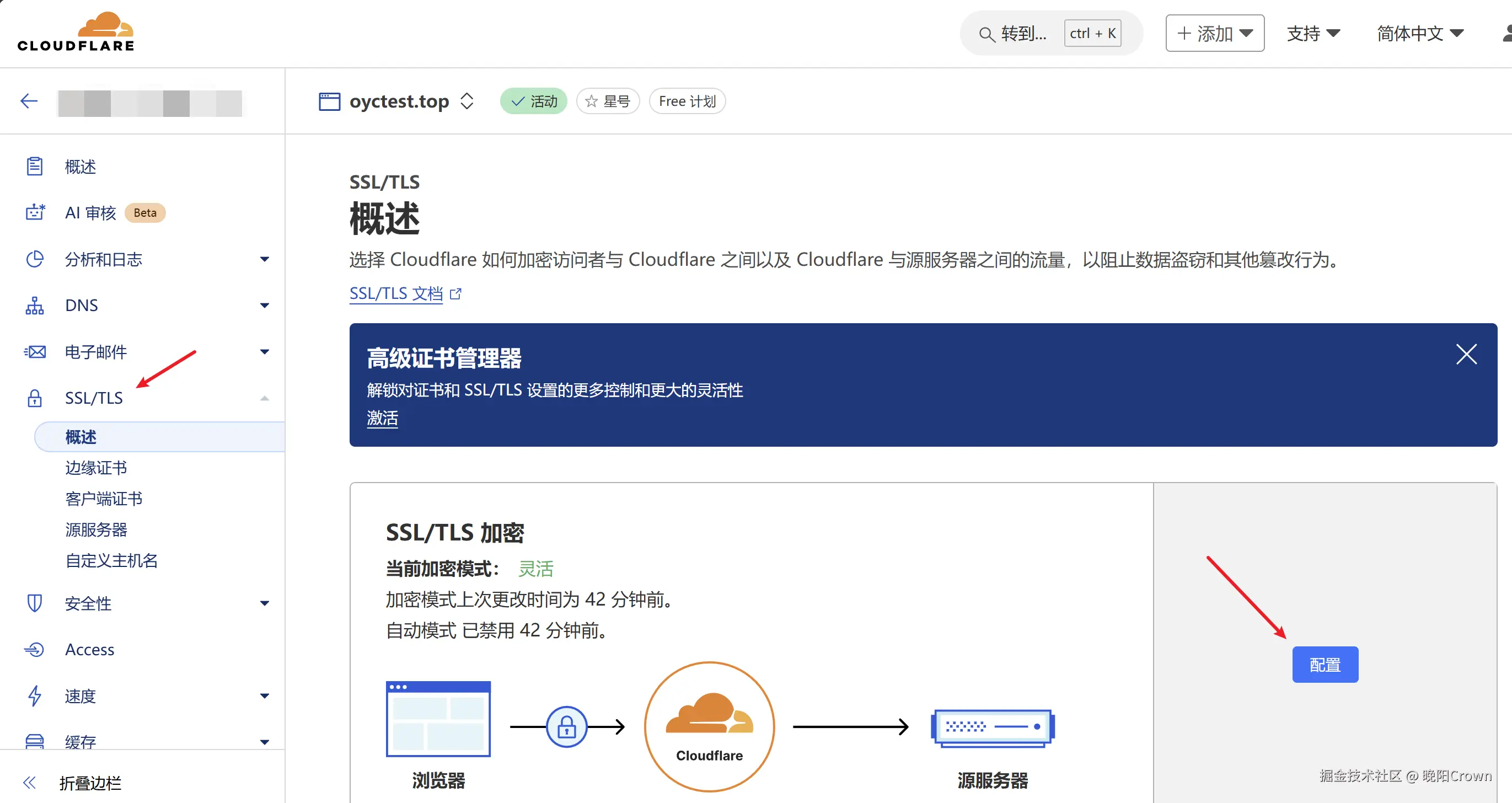Click the oyctest.top domain name
Image resolution: width=1512 pixels, height=803 pixels.
[399, 101]
